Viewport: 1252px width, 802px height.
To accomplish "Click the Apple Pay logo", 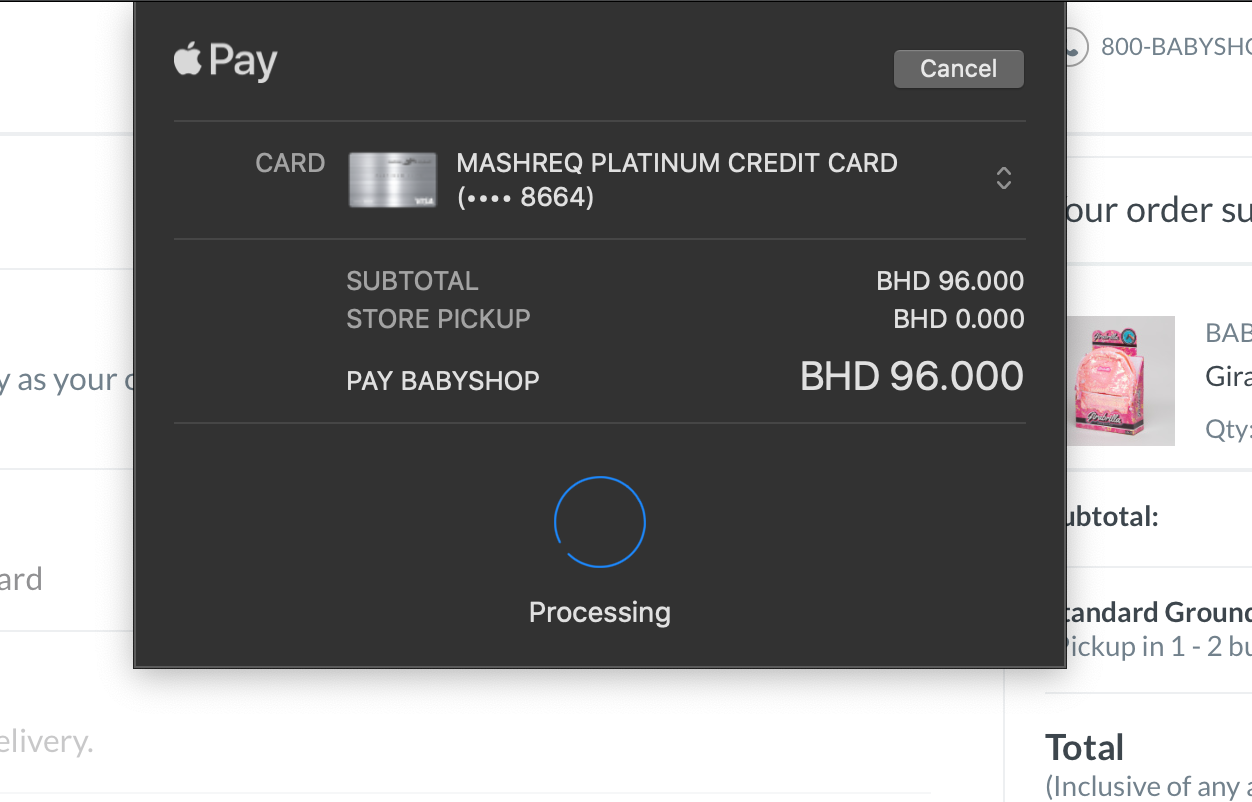I will pyautogui.click(x=226, y=61).
